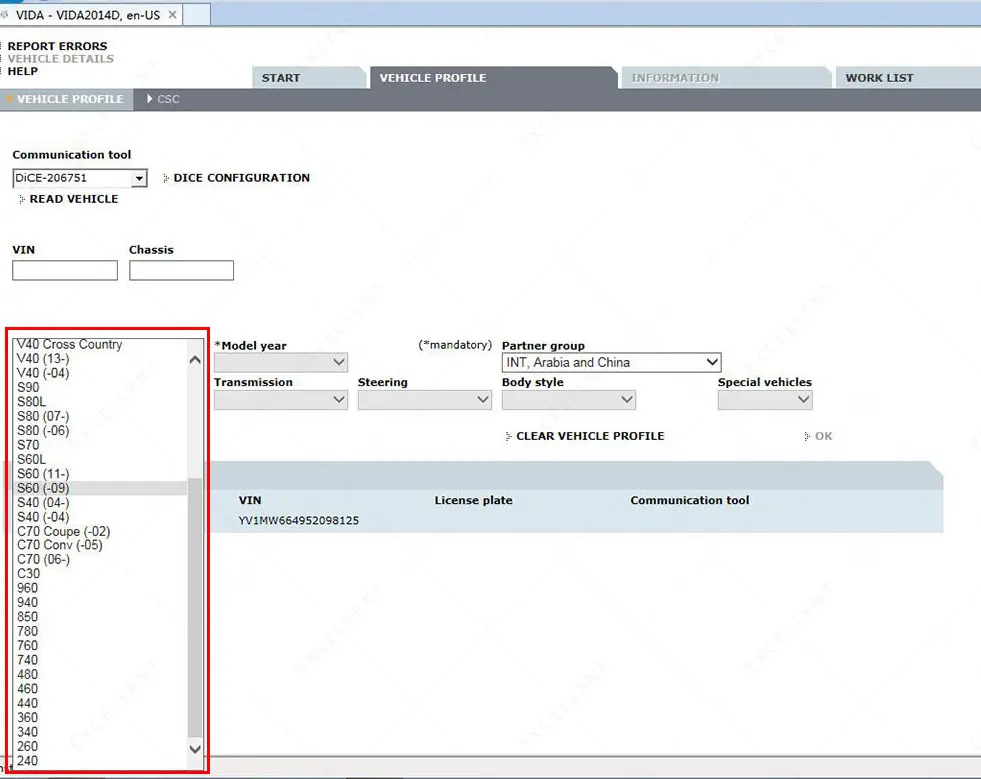Click the model list scroll-up arrow
This screenshot has width=981, height=779.
click(195, 360)
